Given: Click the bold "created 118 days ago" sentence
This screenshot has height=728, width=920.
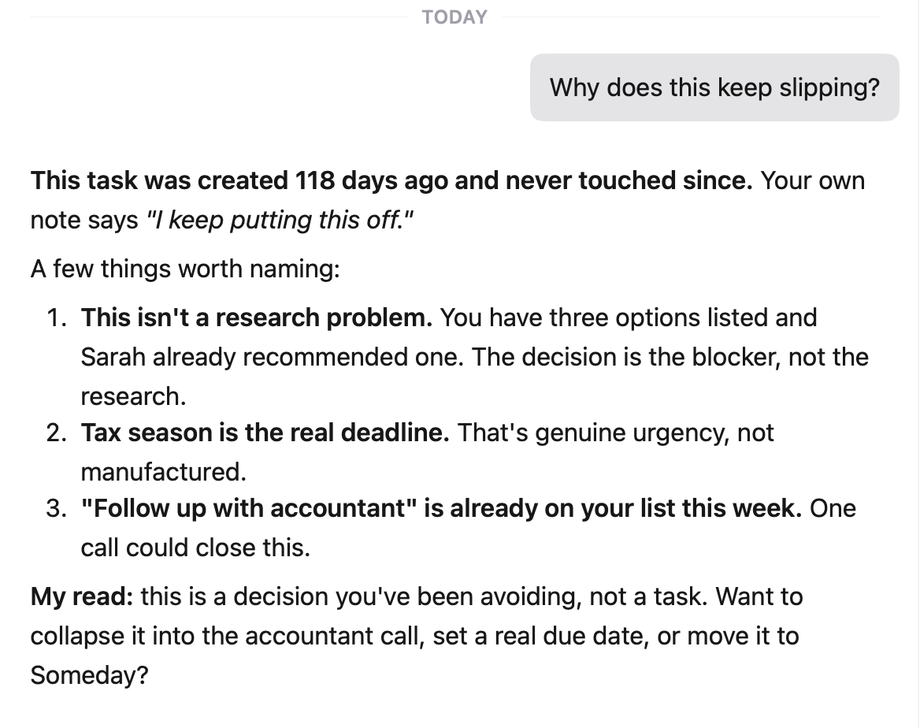Looking at the screenshot, I should 391,180.
